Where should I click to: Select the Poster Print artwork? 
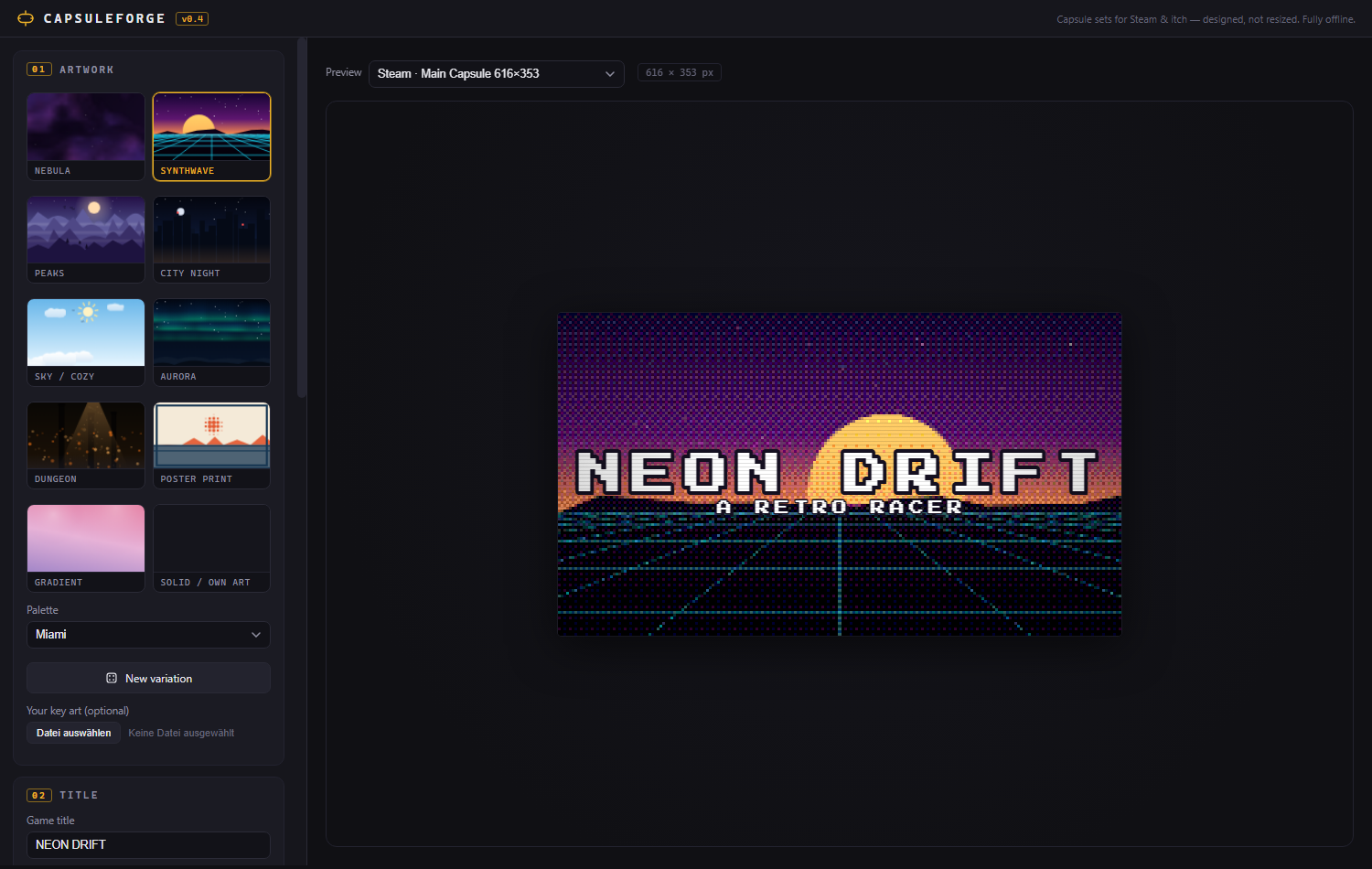211,445
